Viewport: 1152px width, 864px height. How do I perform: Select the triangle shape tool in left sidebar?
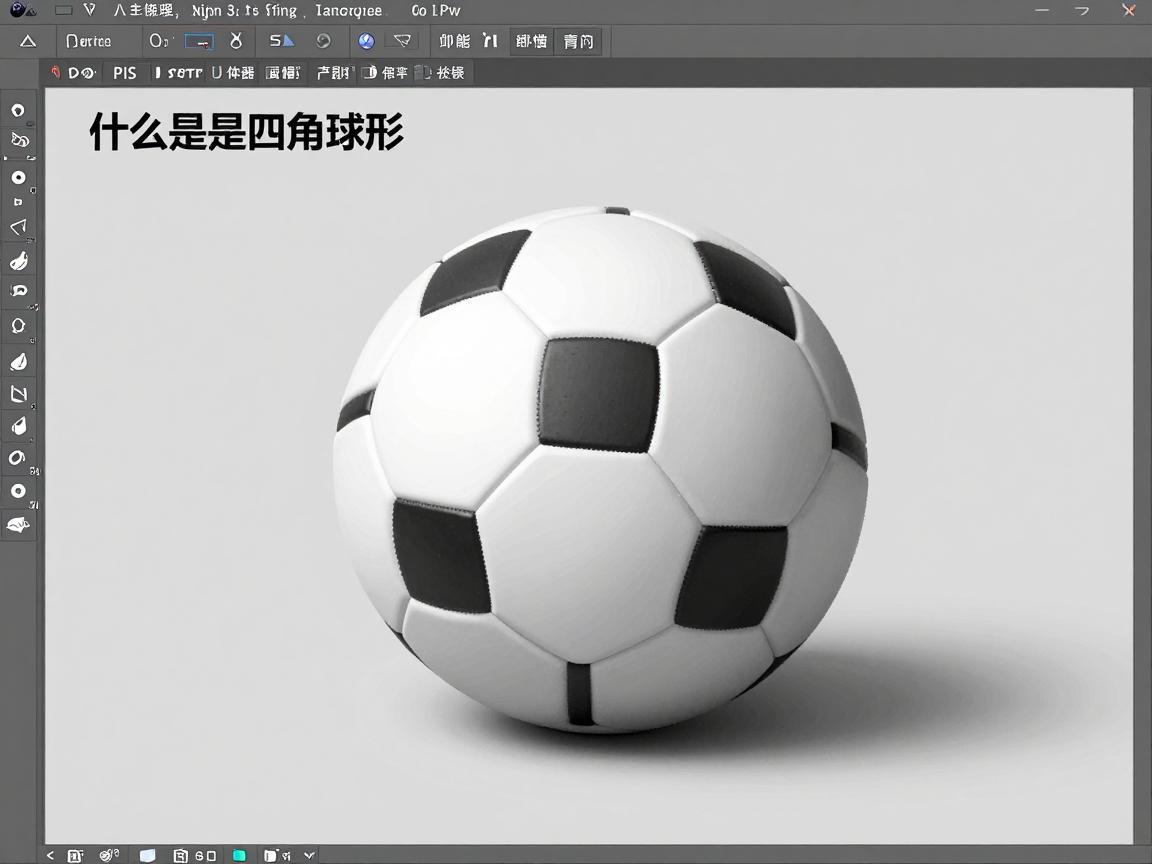18,228
